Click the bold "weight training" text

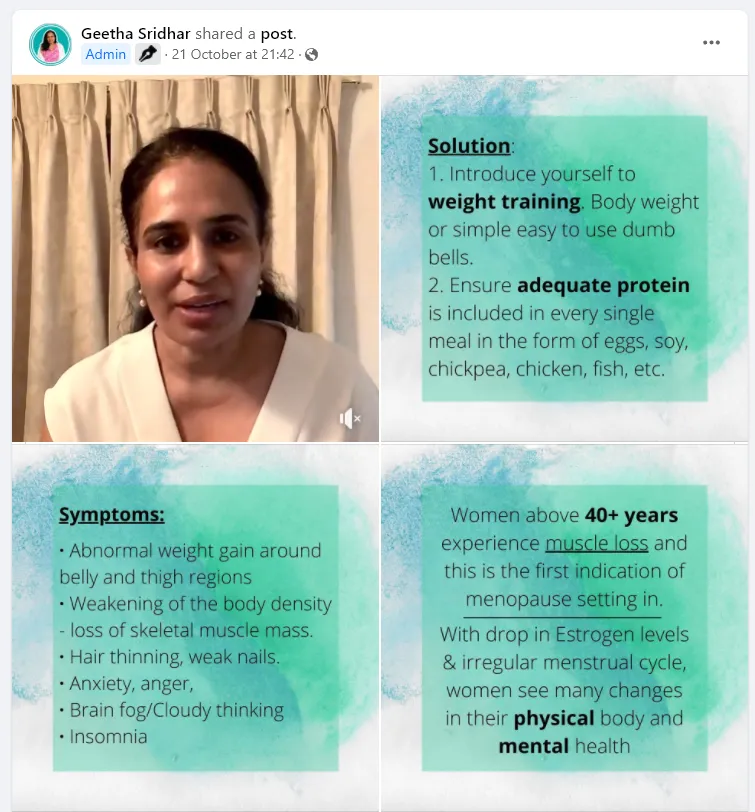504,202
